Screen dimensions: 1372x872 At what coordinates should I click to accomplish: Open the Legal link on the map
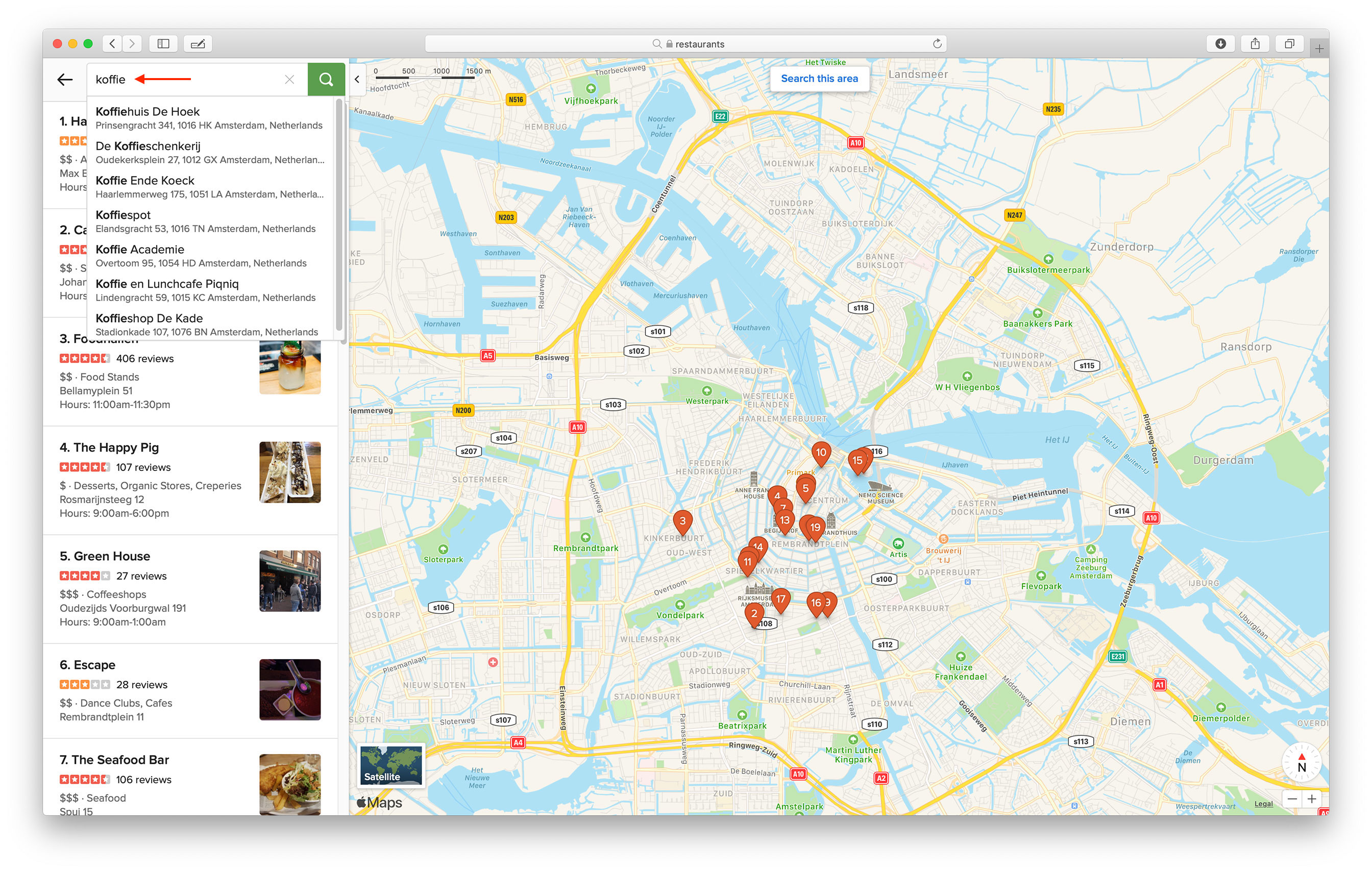1263,804
